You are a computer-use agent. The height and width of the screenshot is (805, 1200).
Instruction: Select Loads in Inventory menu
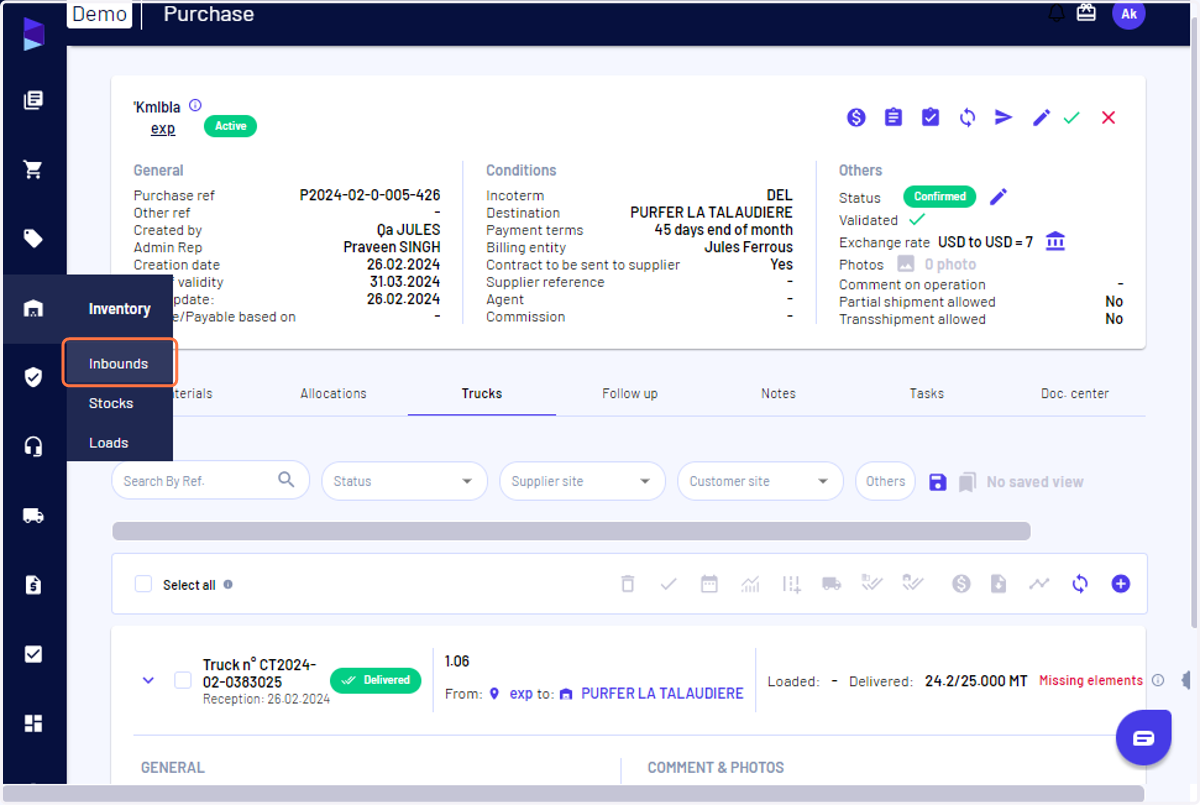pos(108,442)
